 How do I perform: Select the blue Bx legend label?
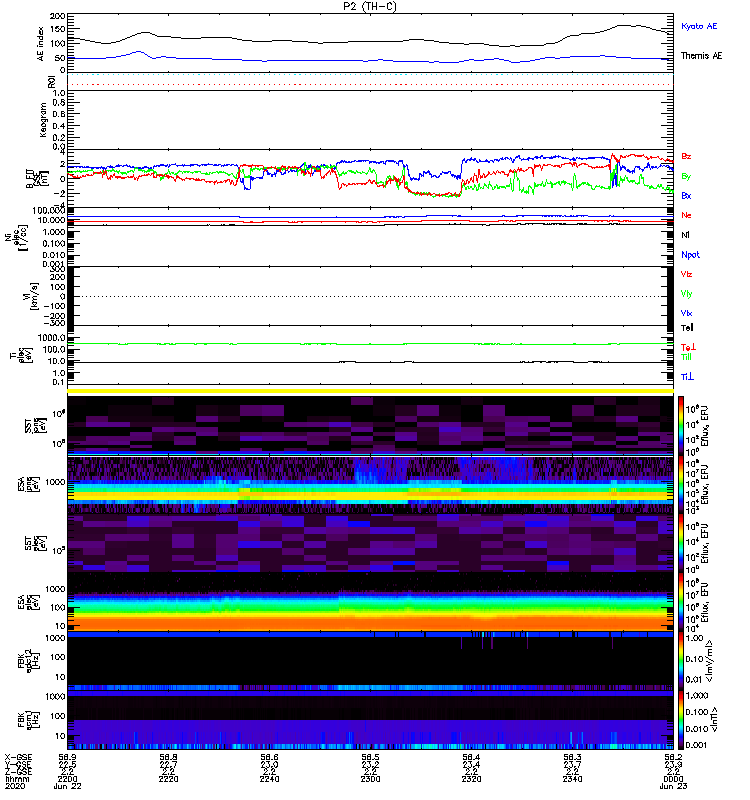pos(686,195)
